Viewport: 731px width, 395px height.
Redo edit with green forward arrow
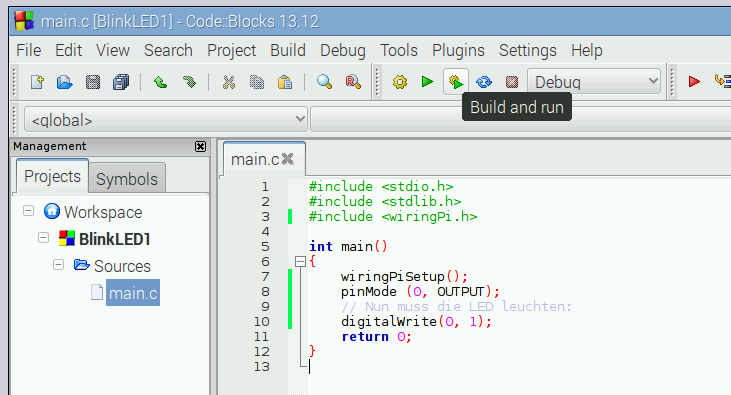tap(189, 83)
